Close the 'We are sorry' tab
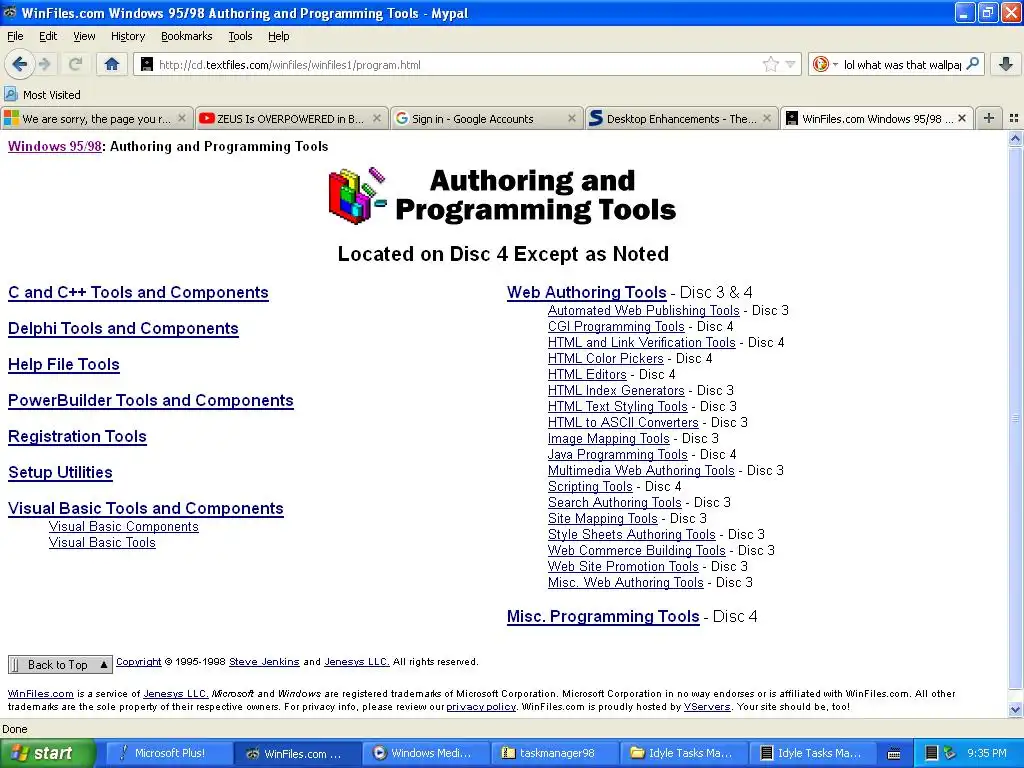The image size is (1024, 768). (x=182, y=118)
